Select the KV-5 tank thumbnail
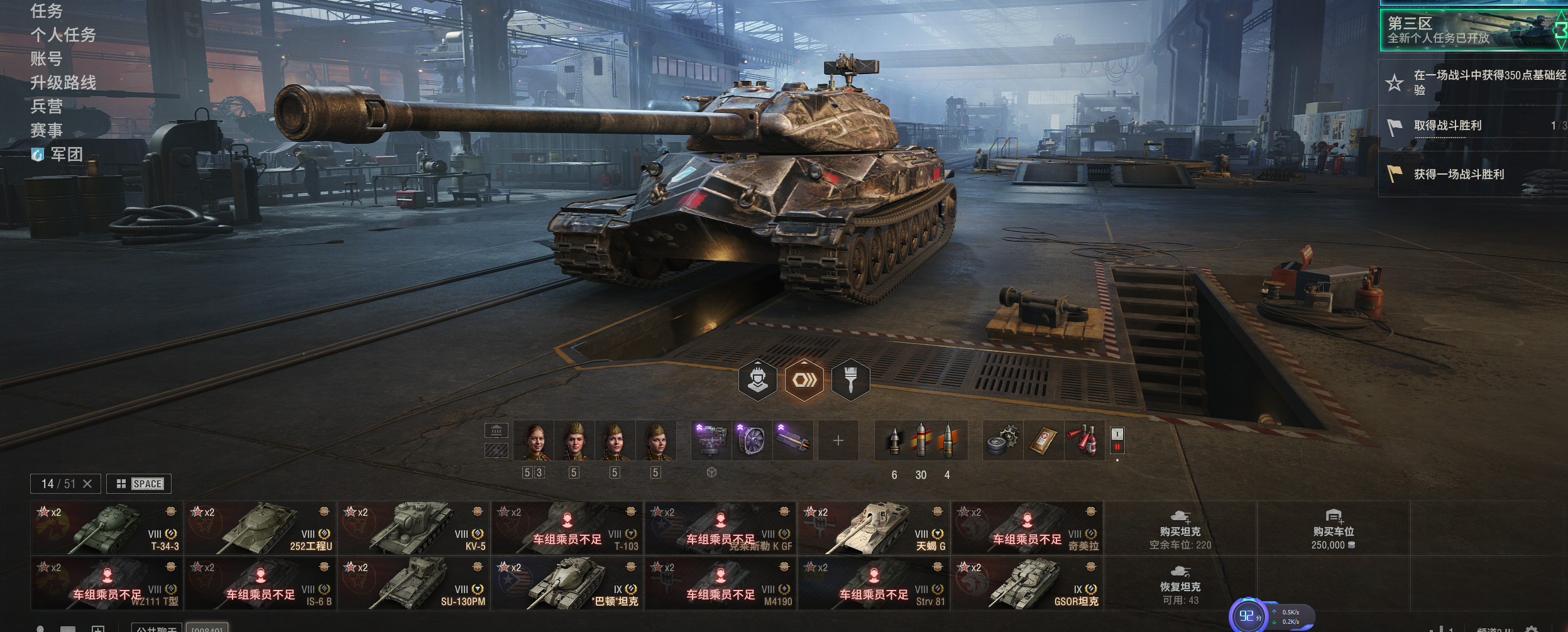 click(x=414, y=528)
